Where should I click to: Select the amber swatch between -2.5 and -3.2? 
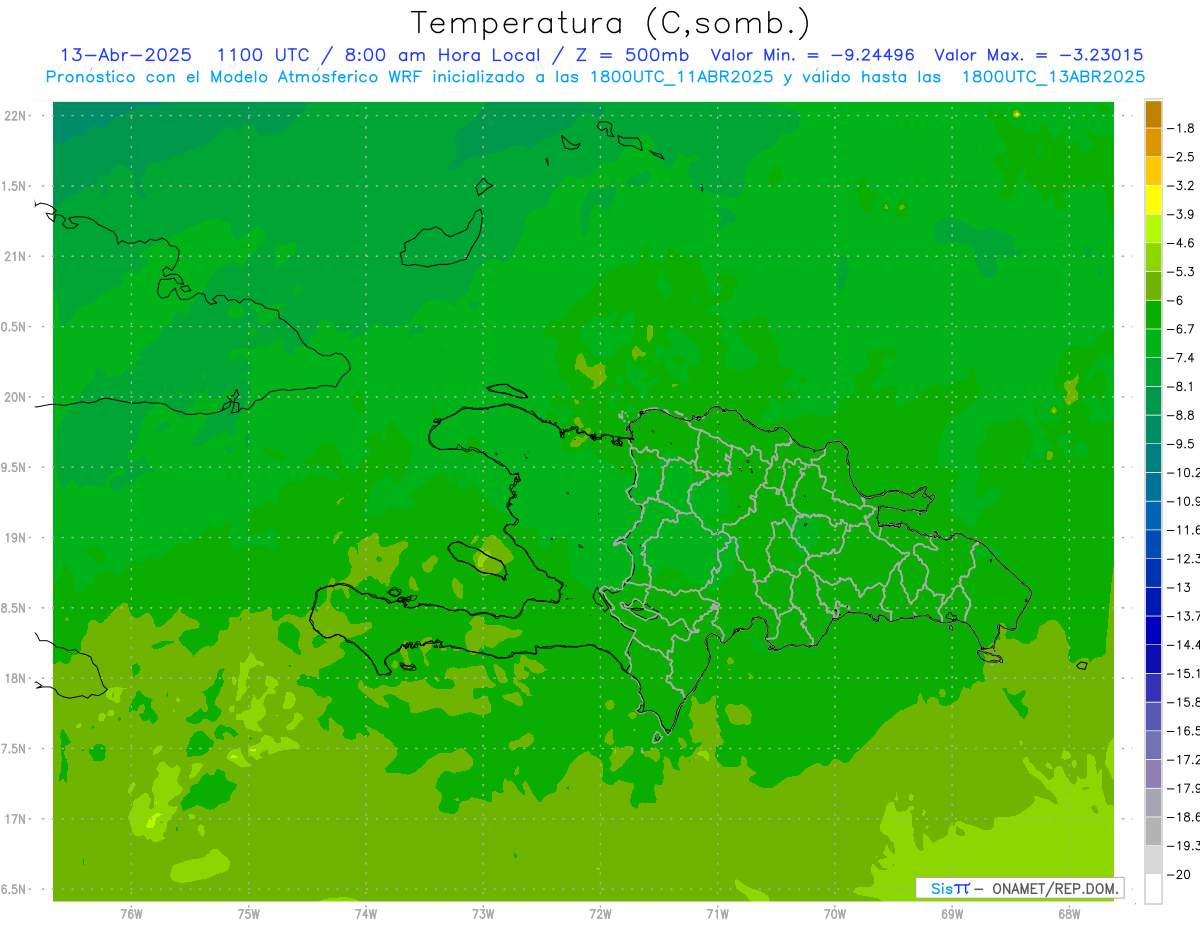click(1153, 171)
